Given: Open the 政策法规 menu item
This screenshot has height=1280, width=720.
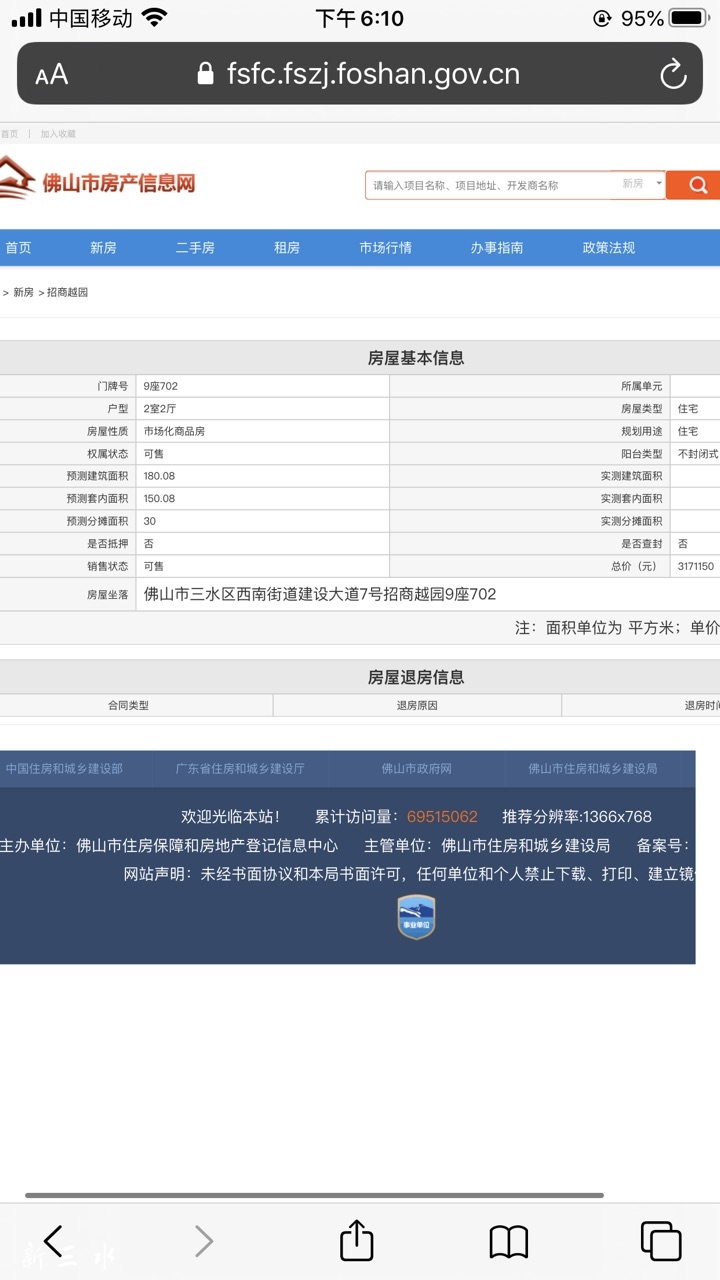Looking at the screenshot, I should pos(608,248).
